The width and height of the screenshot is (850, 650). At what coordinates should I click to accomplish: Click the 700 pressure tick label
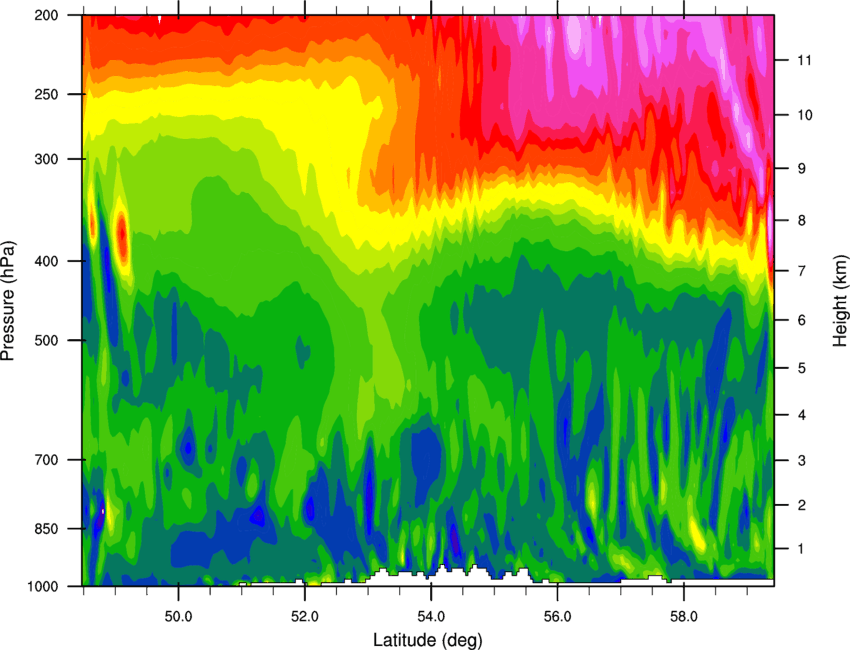47,460
